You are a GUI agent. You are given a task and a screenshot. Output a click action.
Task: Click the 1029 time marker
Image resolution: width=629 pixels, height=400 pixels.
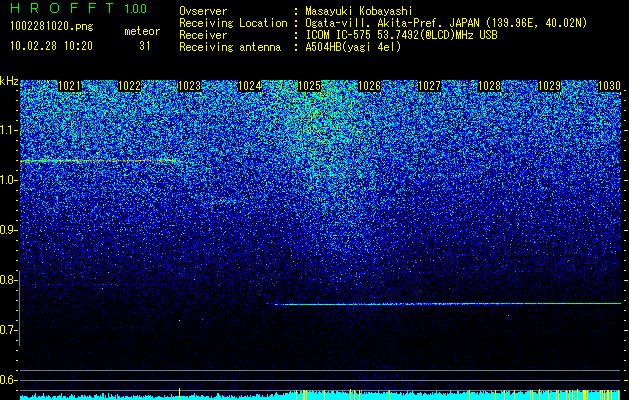(549, 86)
